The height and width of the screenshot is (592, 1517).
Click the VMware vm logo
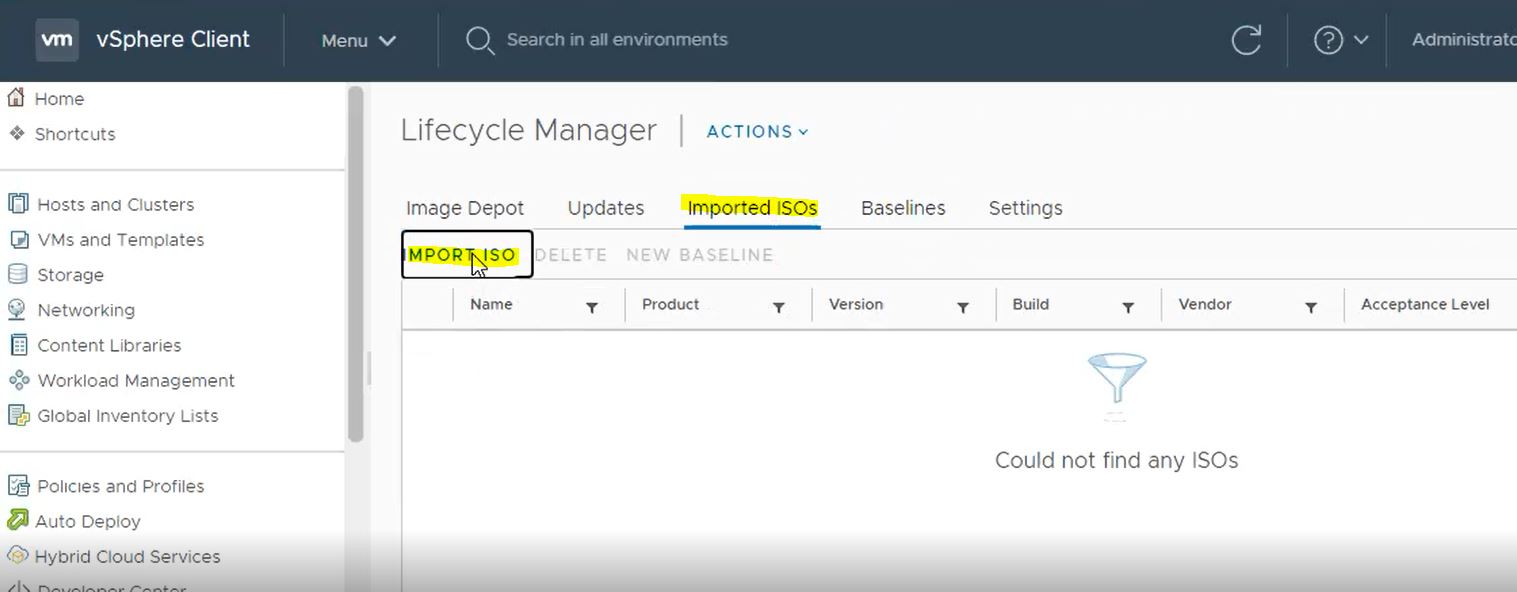pyautogui.click(x=57, y=40)
